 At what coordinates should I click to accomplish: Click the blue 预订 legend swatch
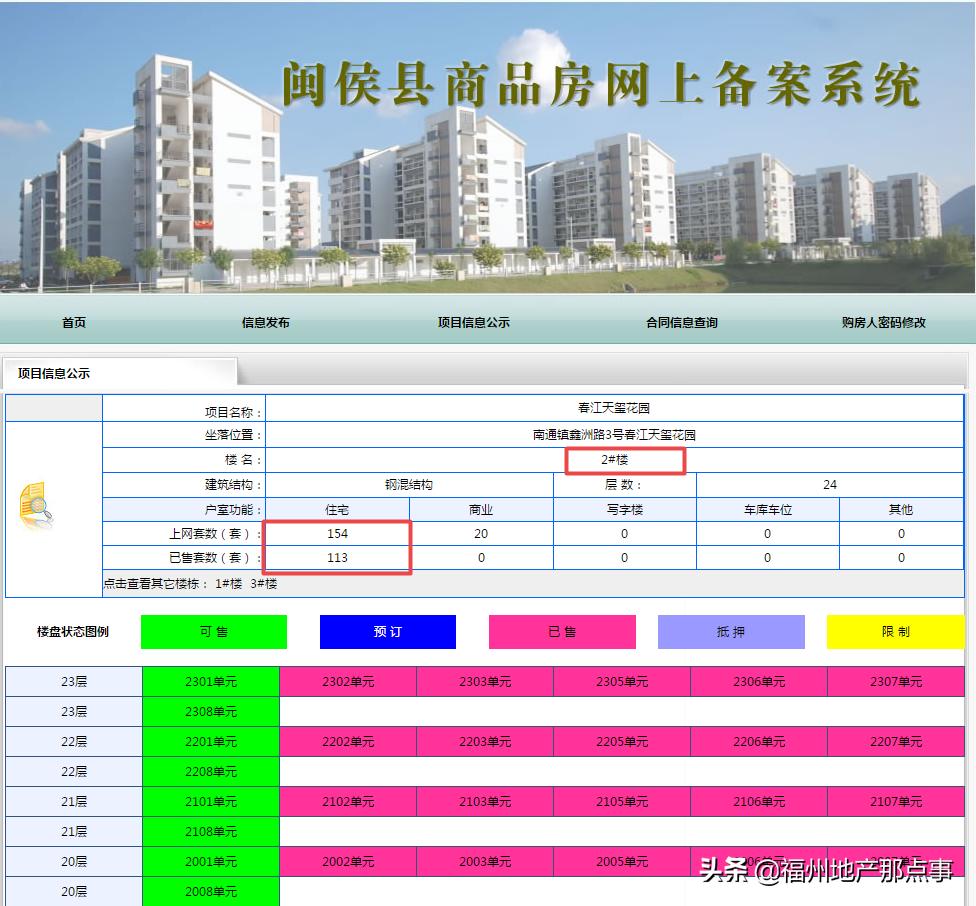pos(387,632)
